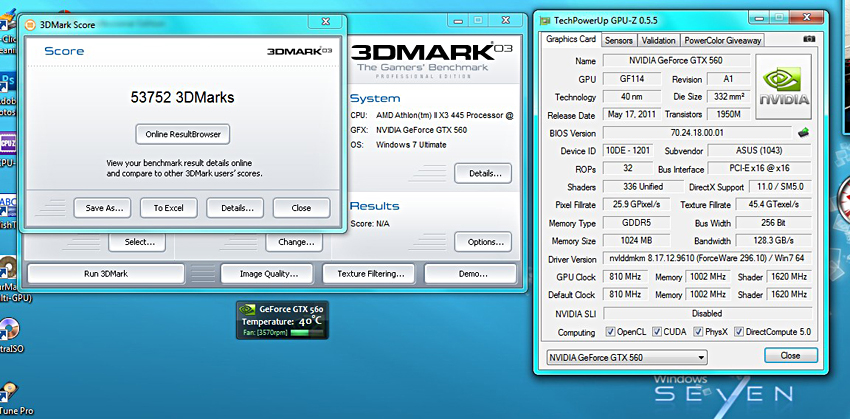
Task: Open the ABC desktop shortcut icon
Action: (x=8, y=211)
